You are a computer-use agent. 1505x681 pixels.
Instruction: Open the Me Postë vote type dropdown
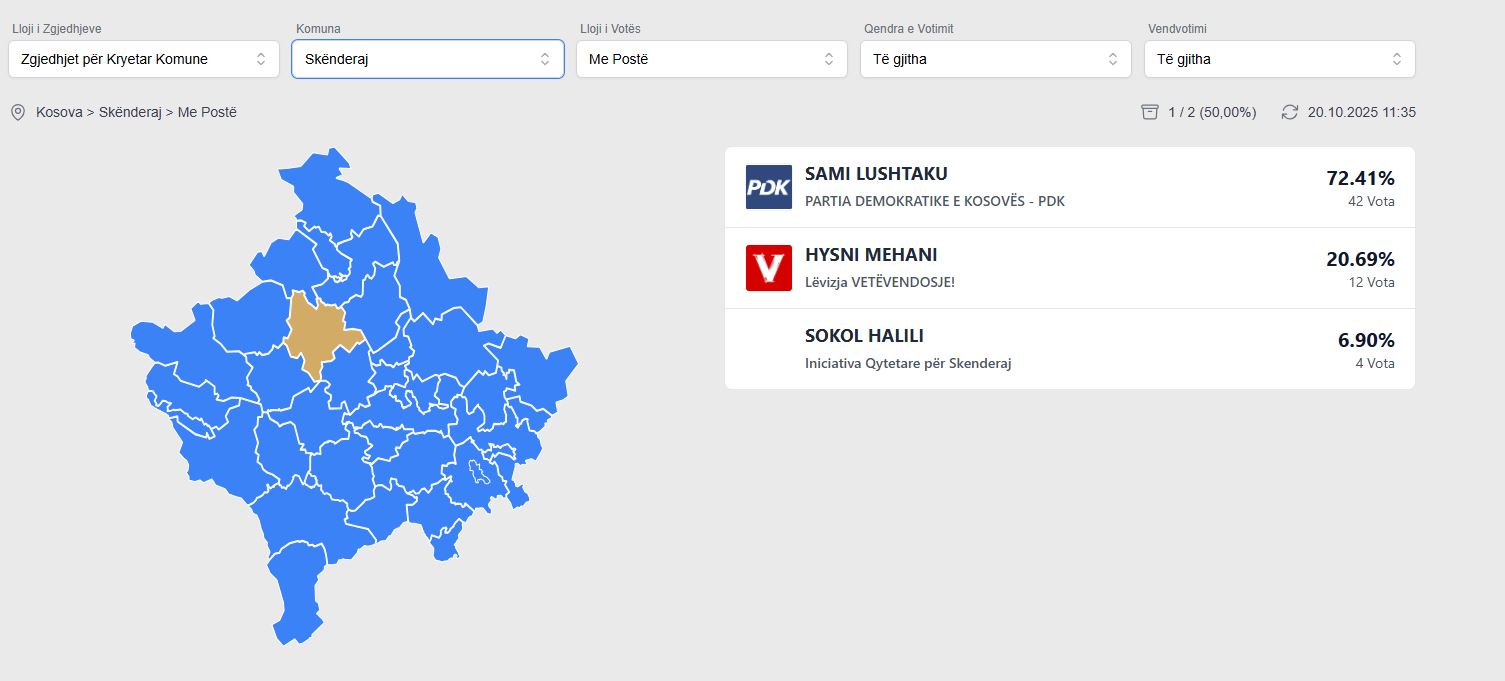(712, 59)
